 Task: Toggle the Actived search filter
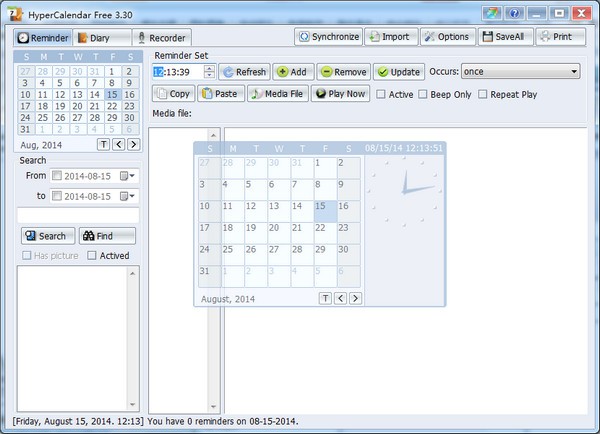[x=91, y=255]
